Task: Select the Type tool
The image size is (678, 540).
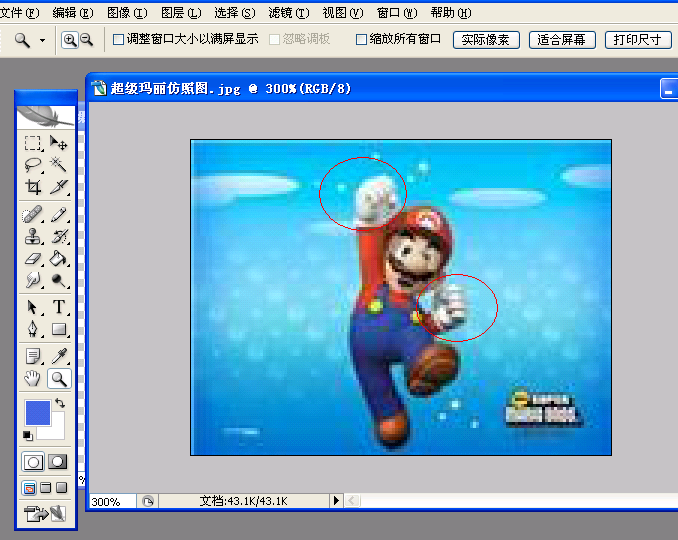Action: pos(58,307)
